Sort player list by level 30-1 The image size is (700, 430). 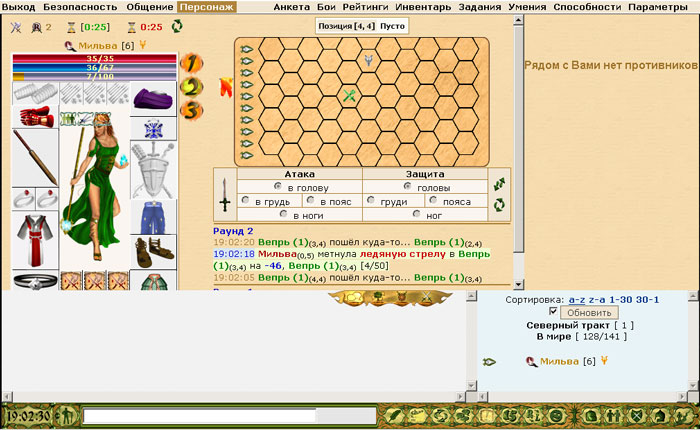[x=647, y=300]
